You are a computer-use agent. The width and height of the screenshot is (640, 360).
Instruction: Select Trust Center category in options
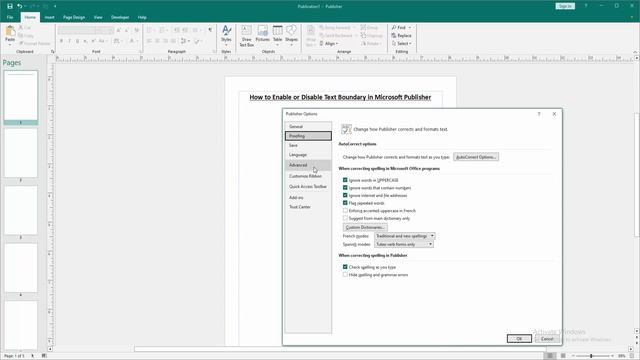coord(308,207)
